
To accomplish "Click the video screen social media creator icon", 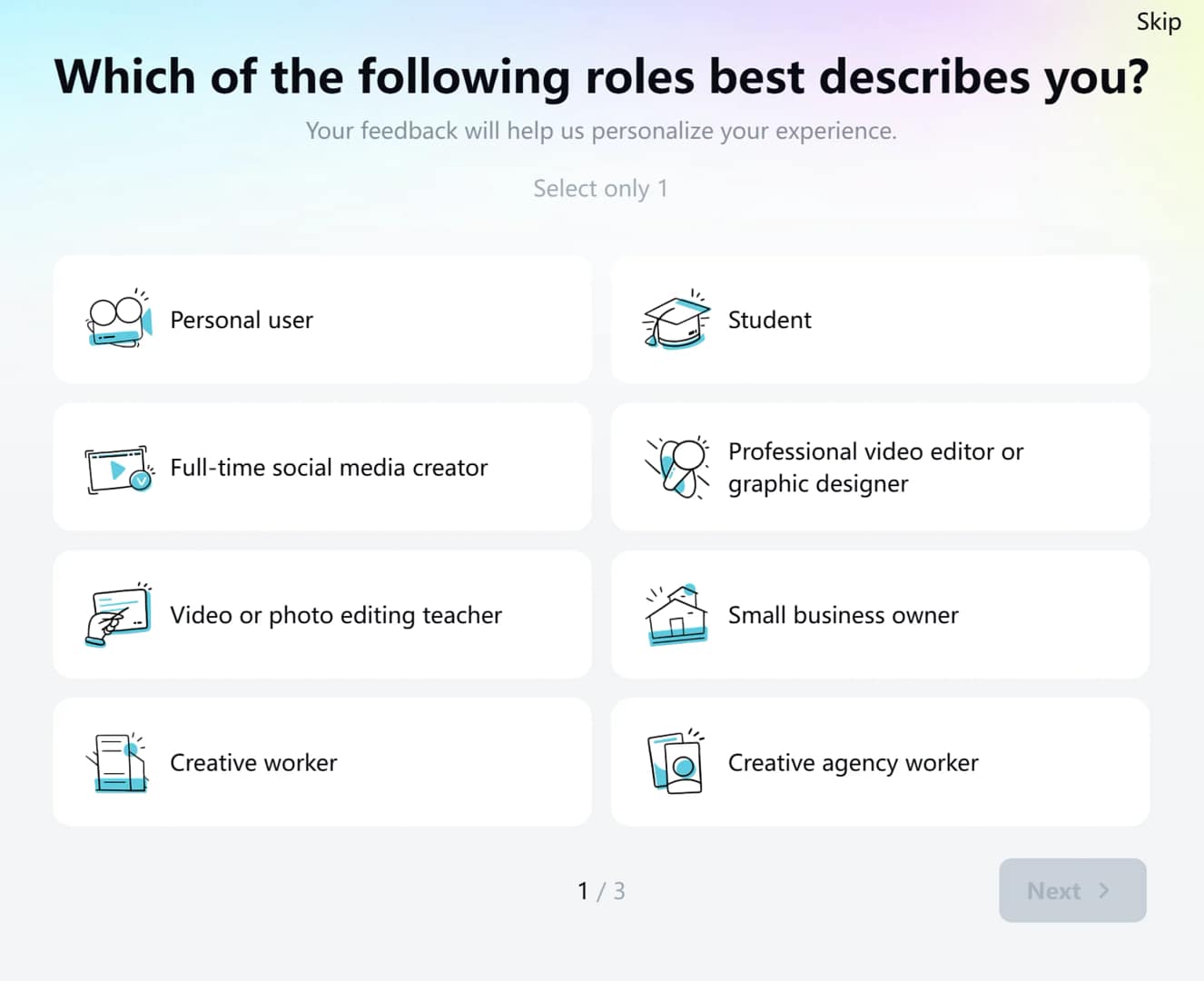I will [118, 469].
